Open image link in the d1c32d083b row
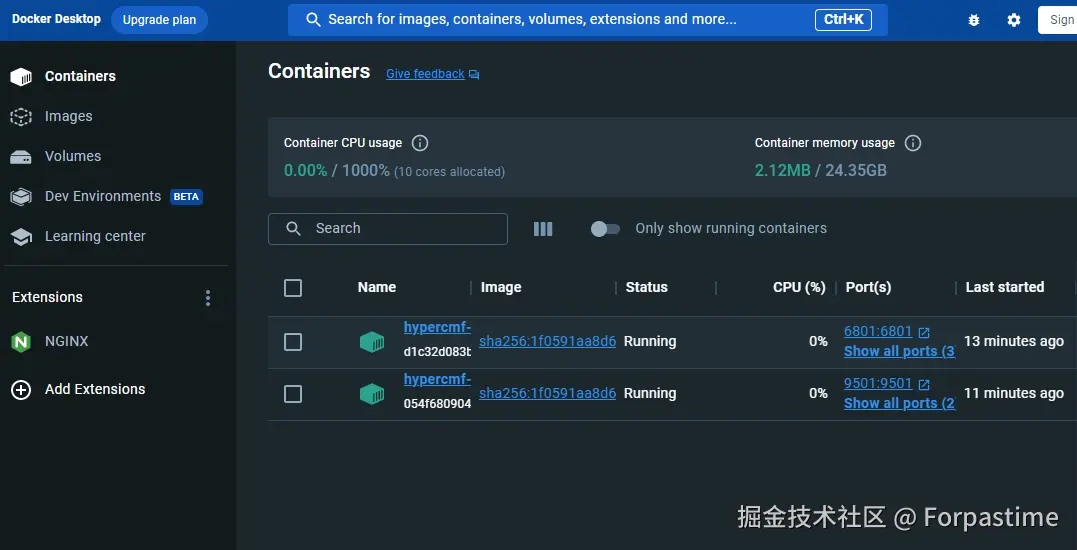The width and height of the screenshot is (1077, 550). pos(547,341)
